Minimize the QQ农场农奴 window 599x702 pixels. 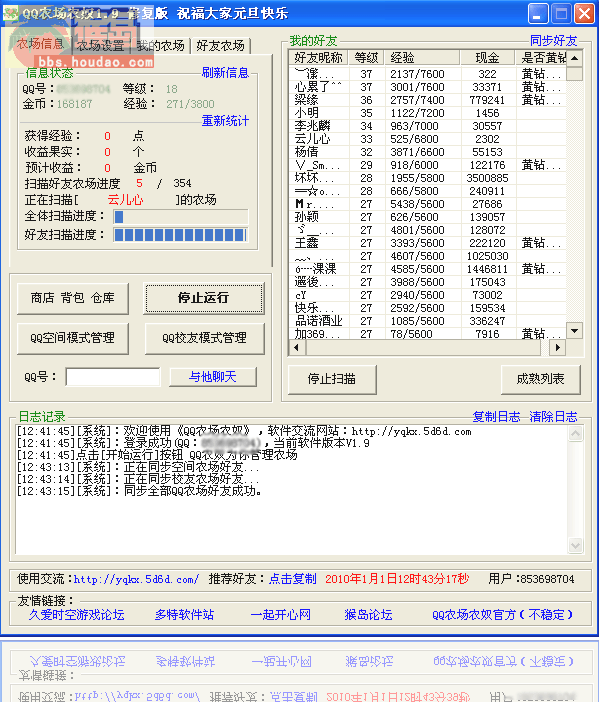(538, 13)
